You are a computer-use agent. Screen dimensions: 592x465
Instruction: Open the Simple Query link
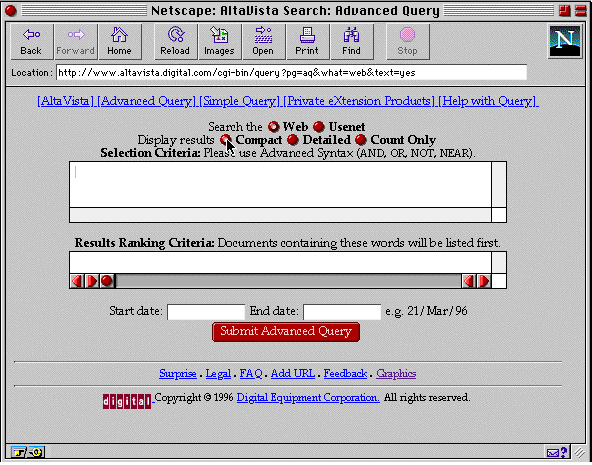240,101
